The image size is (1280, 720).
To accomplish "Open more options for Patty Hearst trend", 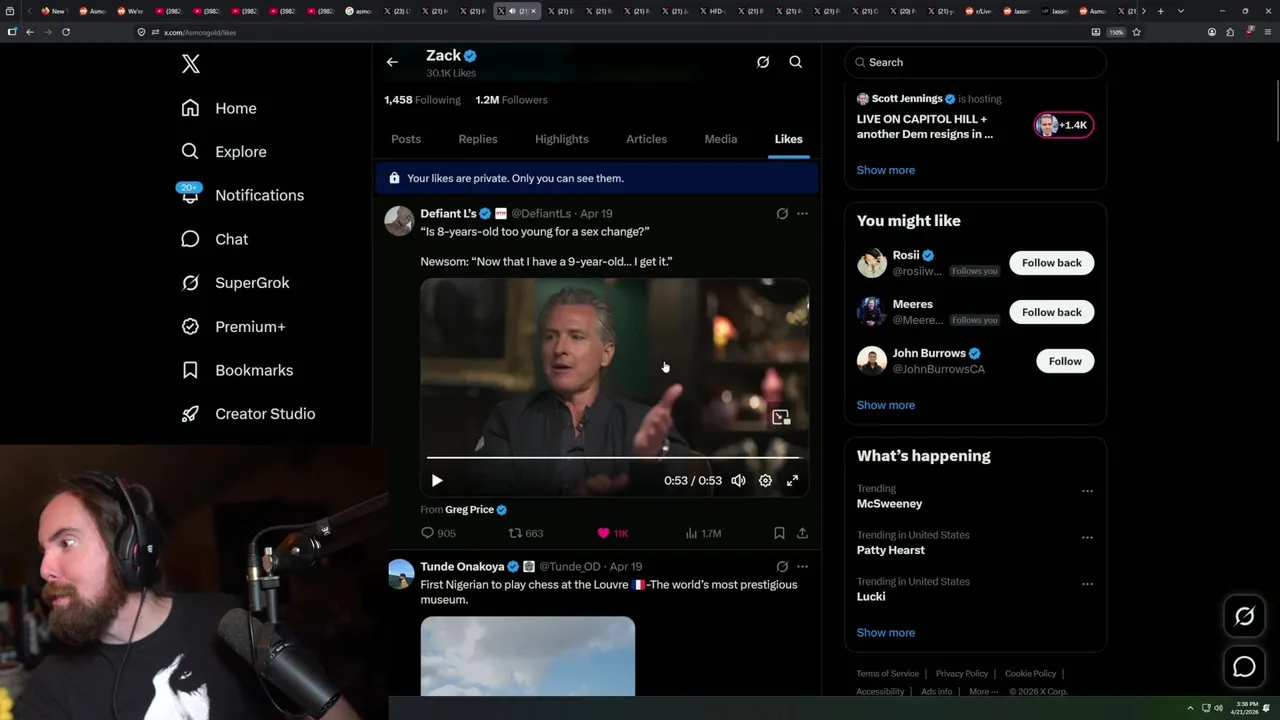I will 1087,537.
